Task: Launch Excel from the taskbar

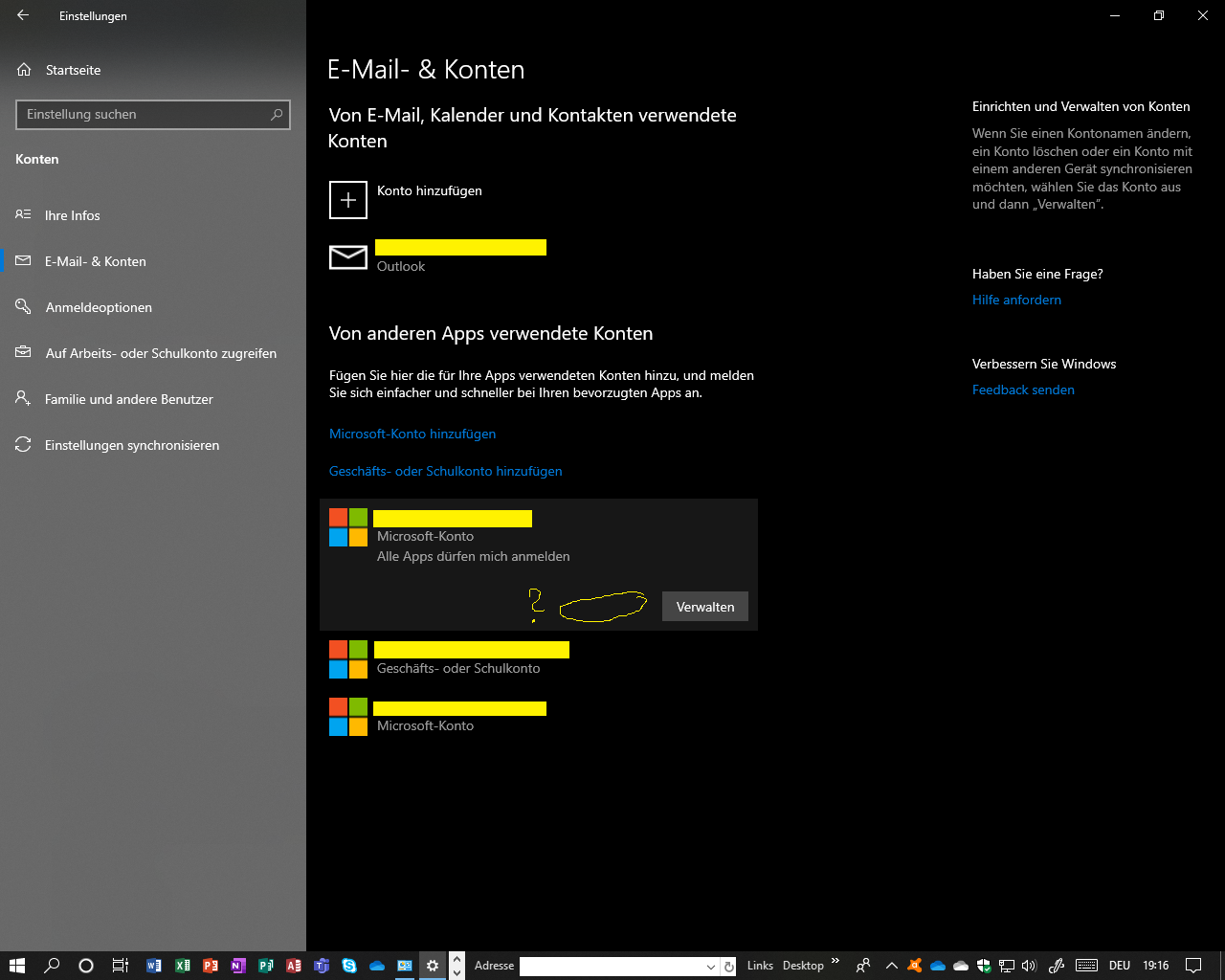Action: [x=182, y=966]
